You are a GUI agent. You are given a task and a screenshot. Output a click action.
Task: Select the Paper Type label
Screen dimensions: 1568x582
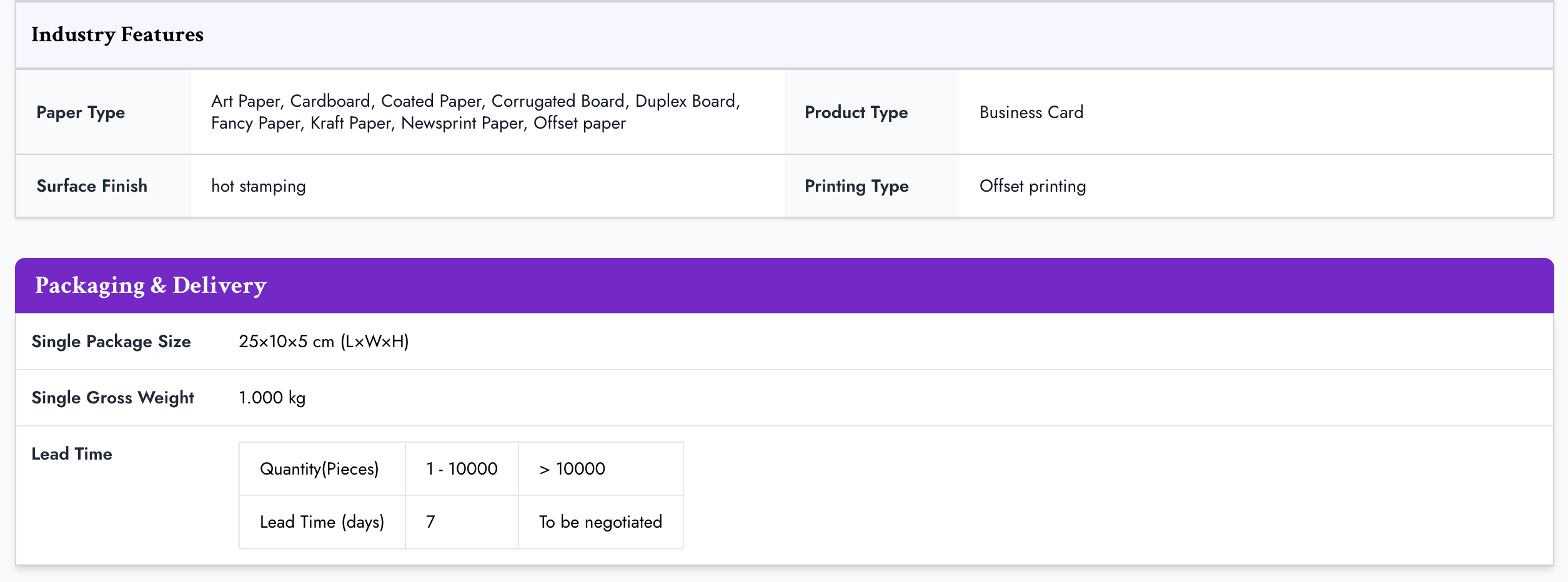(x=81, y=112)
